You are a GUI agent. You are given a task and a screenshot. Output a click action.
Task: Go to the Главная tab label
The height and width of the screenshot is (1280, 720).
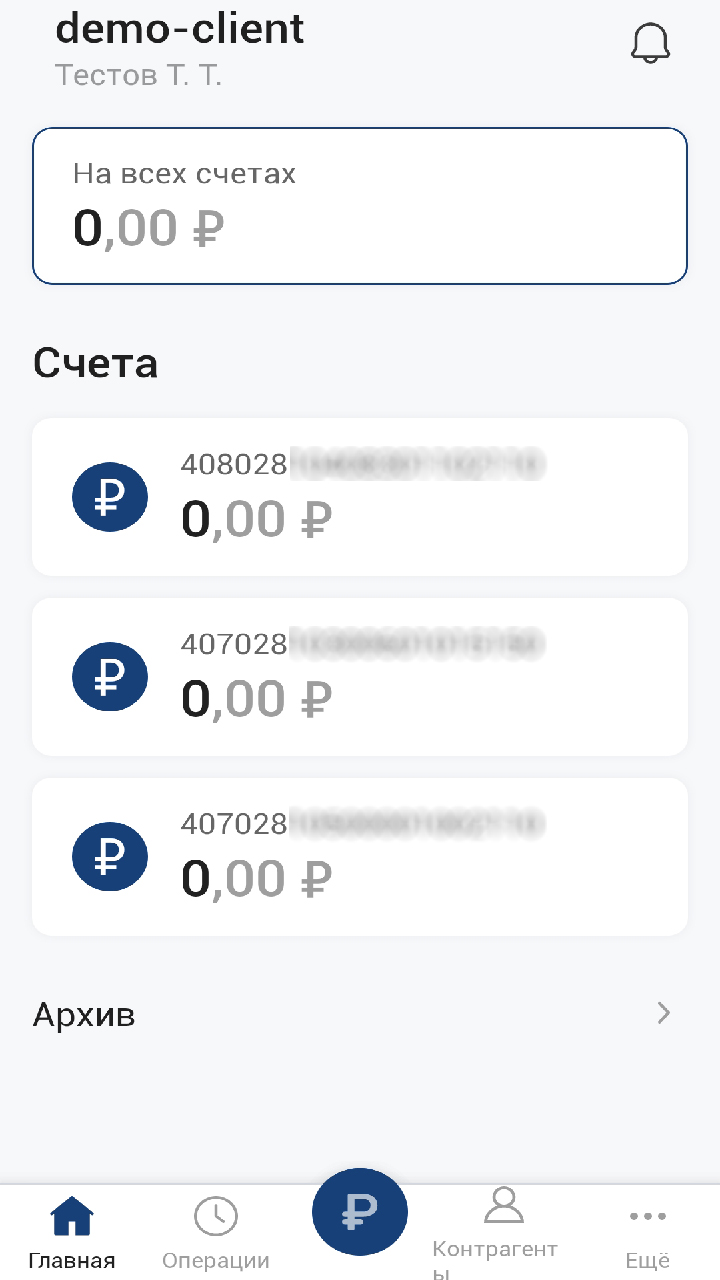[72, 1261]
